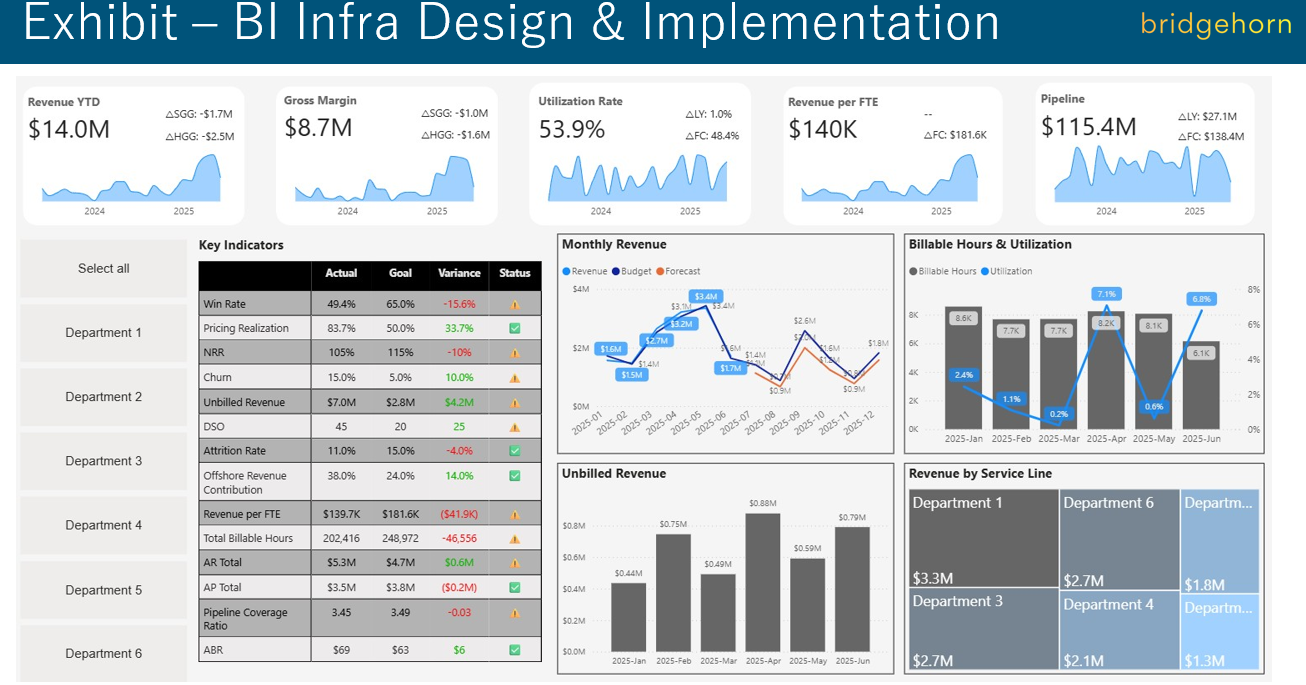This screenshot has width=1306, height=685.
Task: Click the Key Indicators table title
Action: [241, 245]
